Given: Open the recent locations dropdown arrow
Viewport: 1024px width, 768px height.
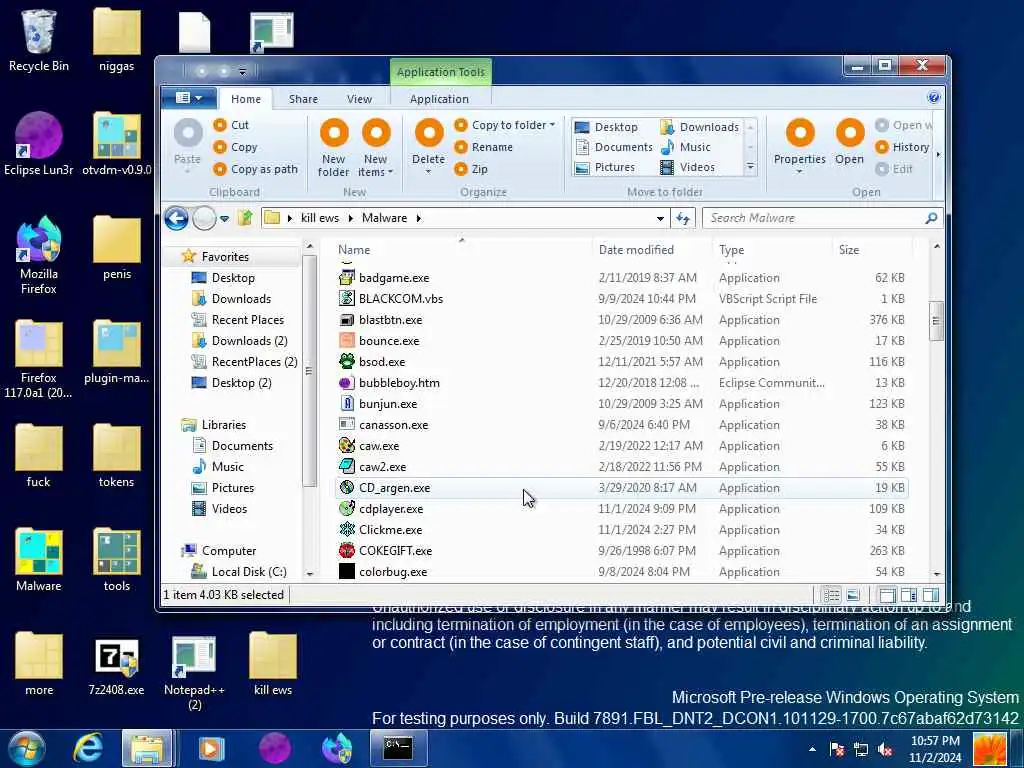Looking at the screenshot, I should point(224,219).
